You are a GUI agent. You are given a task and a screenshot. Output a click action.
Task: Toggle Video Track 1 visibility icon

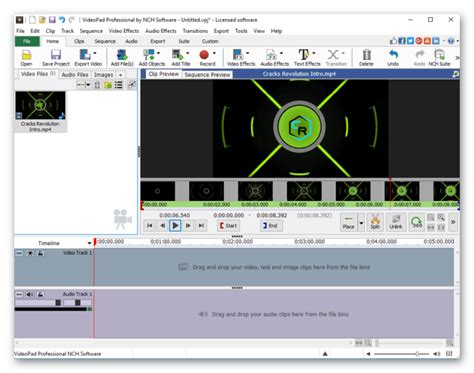(30, 253)
